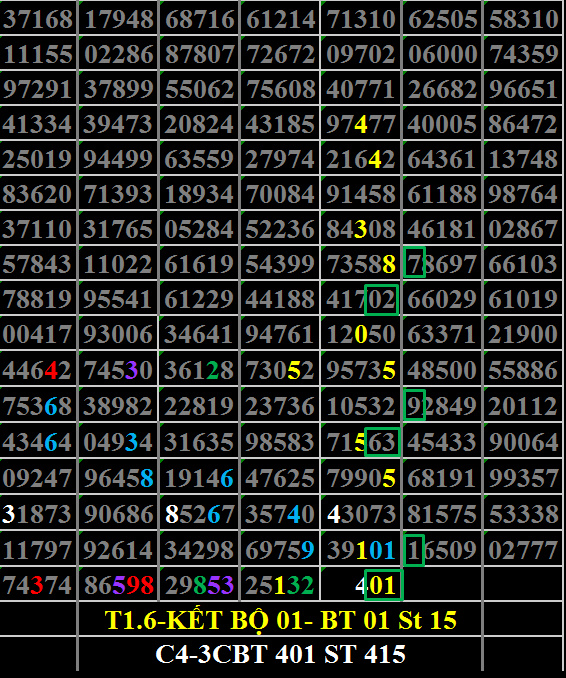Select cell 00417

pos(38,334)
